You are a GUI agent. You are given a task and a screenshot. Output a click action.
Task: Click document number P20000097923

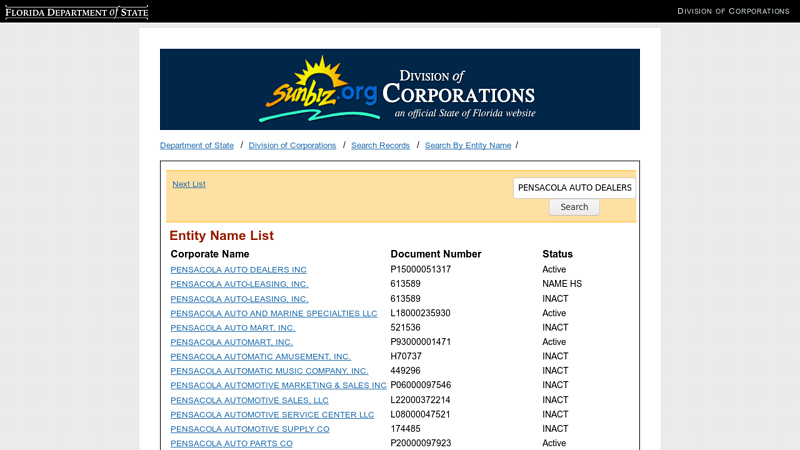coord(421,443)
